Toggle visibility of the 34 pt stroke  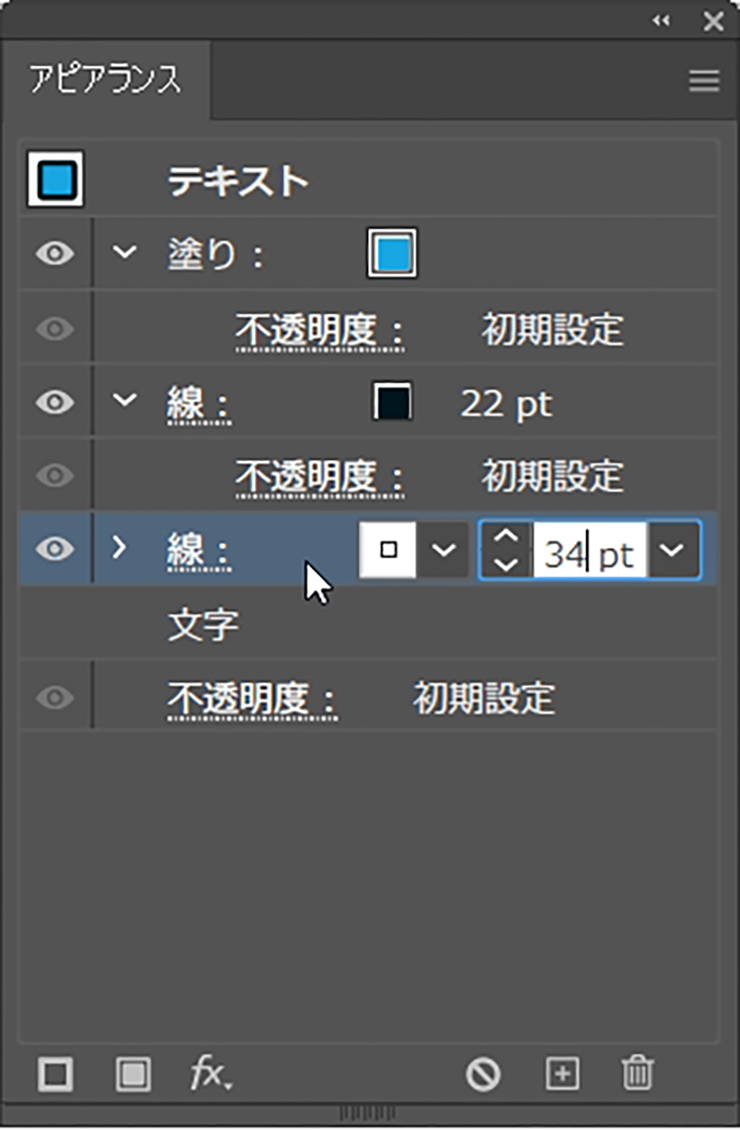point(55,549)
